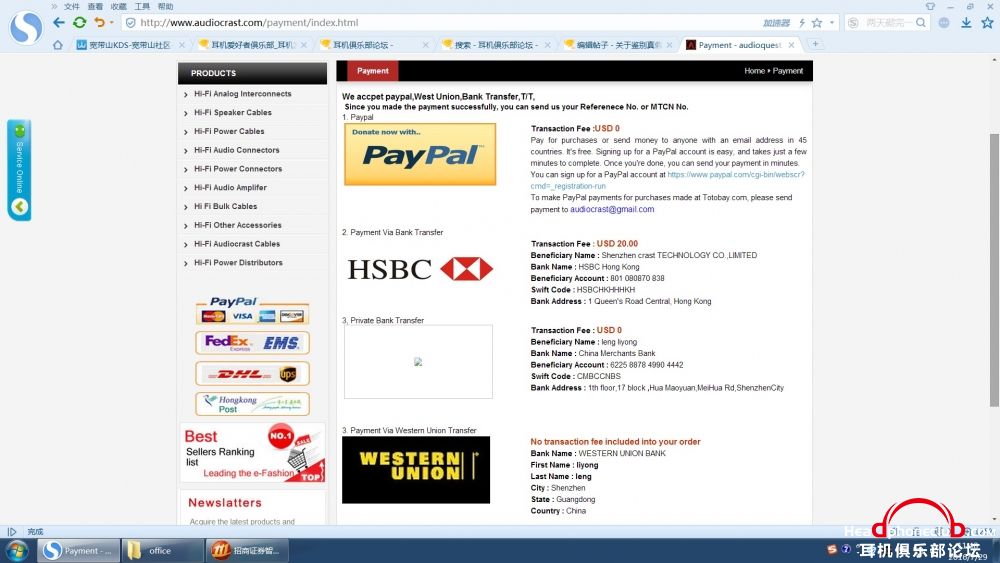
Task: Click the HSBC bank logo
Action: point(420,269)
